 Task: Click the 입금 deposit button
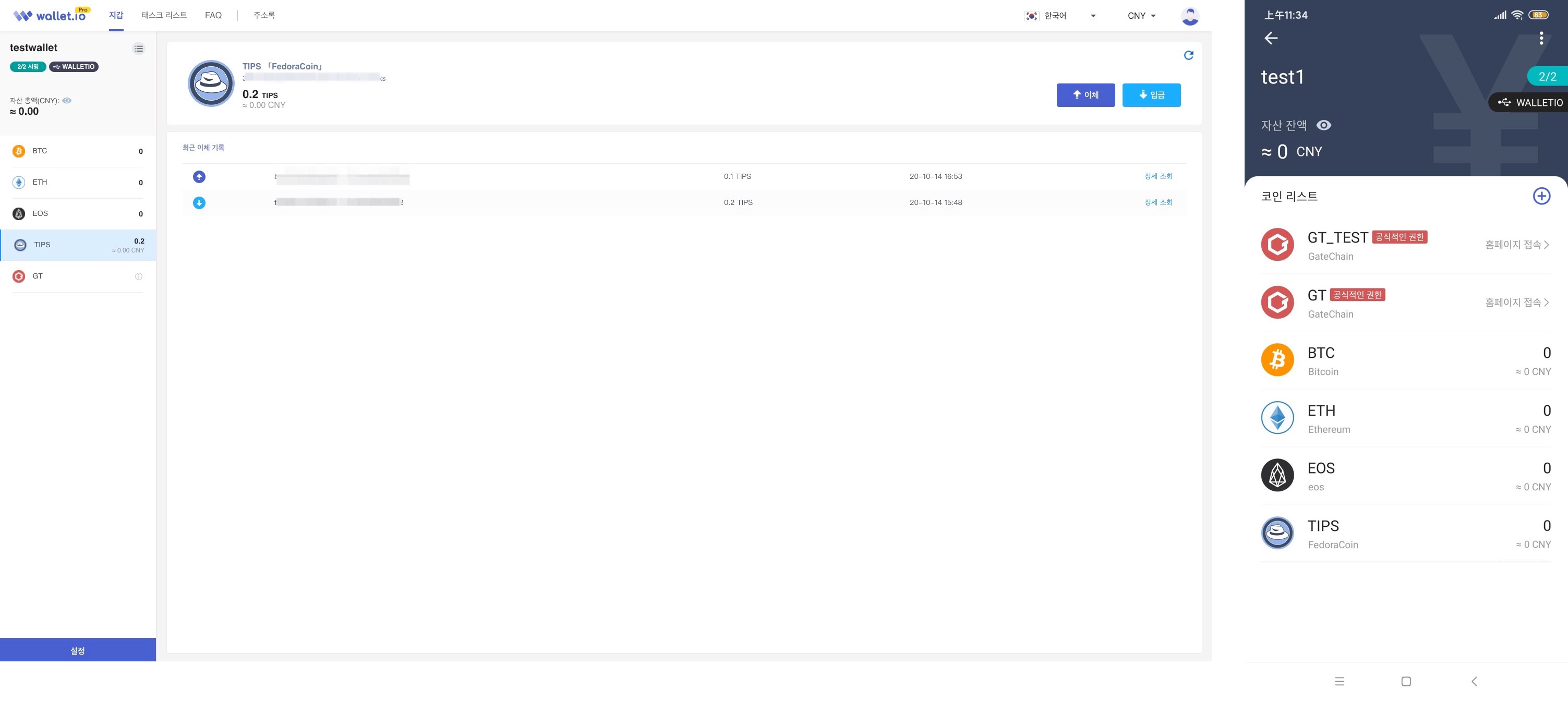(x=1150, y=95)
